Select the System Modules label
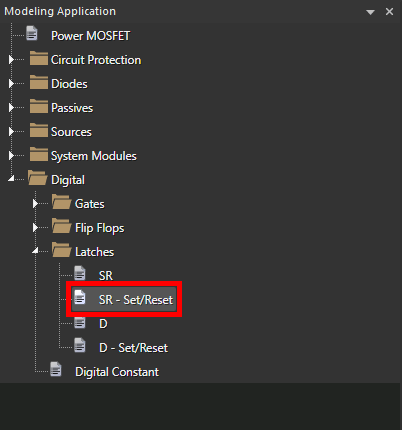The height and width of the screenshot is (430, 402). tap(94, 156)
